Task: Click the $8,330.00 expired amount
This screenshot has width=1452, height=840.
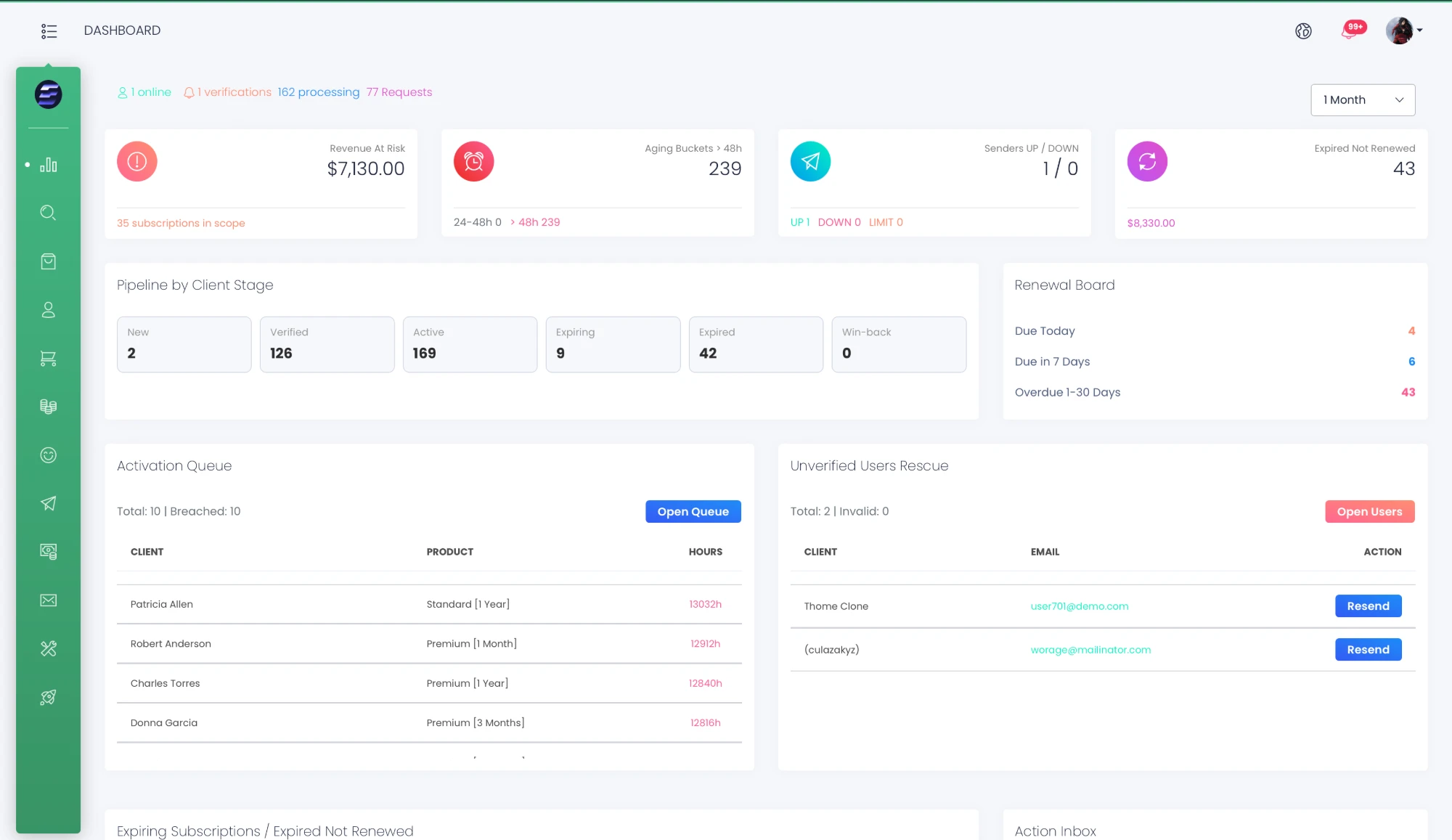Action: pos(1151,223)
